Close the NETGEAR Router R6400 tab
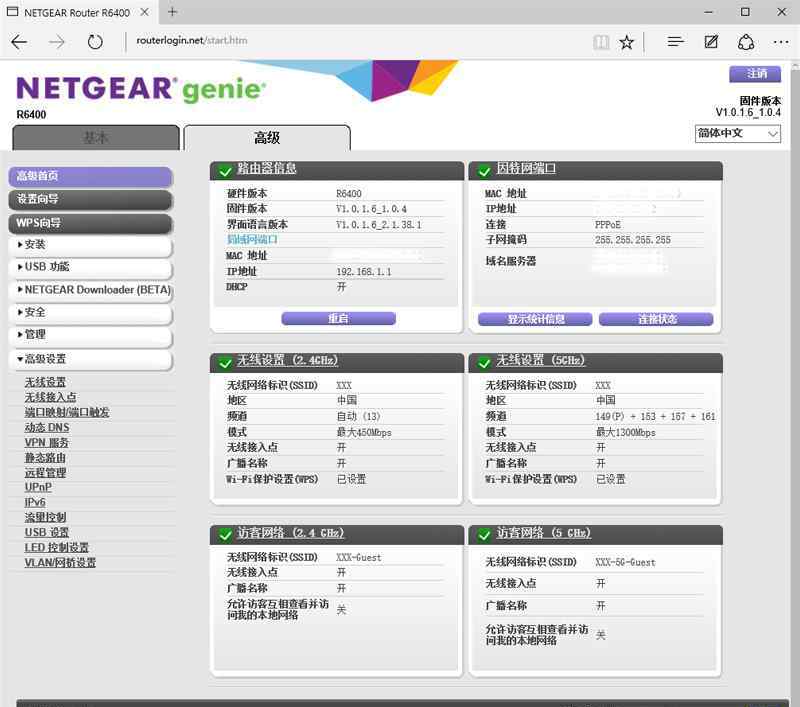The image size is (800, 707). coord(145,12)
